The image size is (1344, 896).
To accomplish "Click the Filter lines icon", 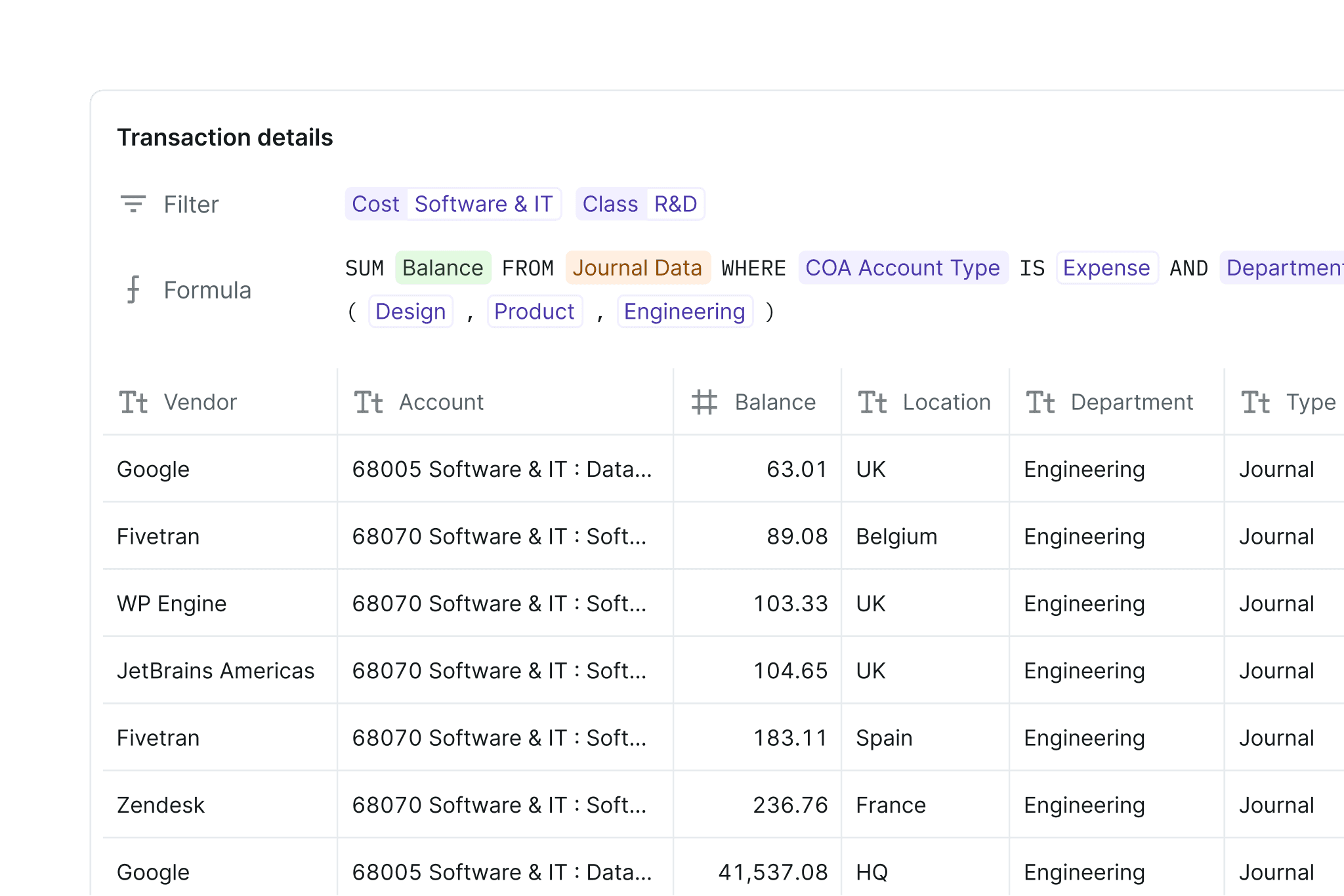I will point(133,204).
